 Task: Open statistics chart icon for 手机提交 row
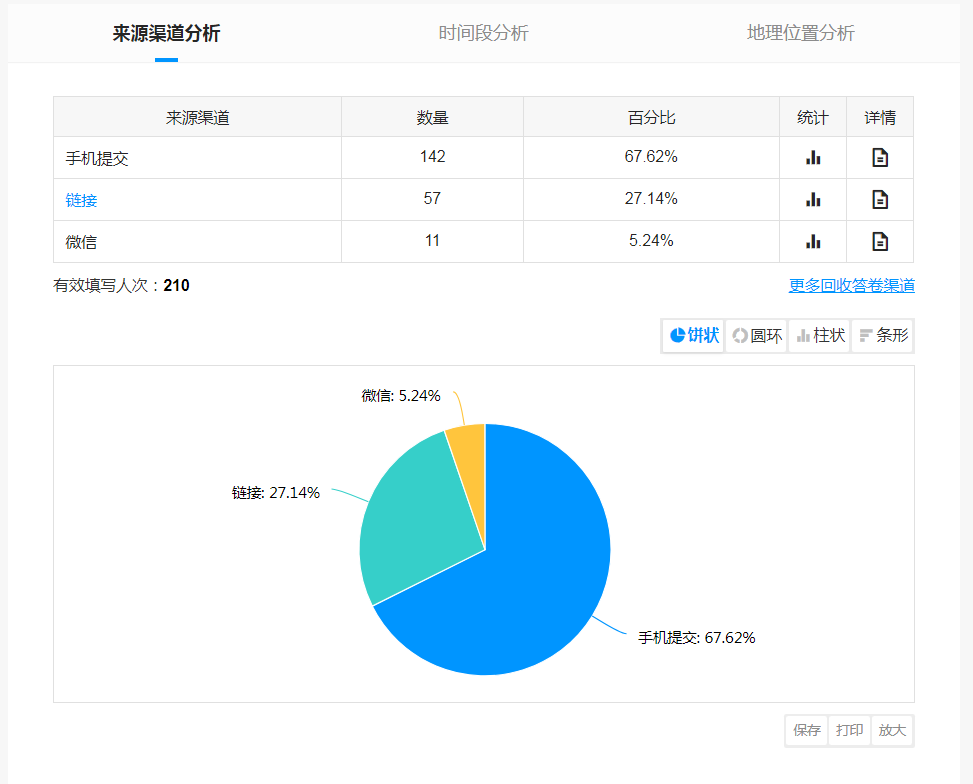click(813, 157)
